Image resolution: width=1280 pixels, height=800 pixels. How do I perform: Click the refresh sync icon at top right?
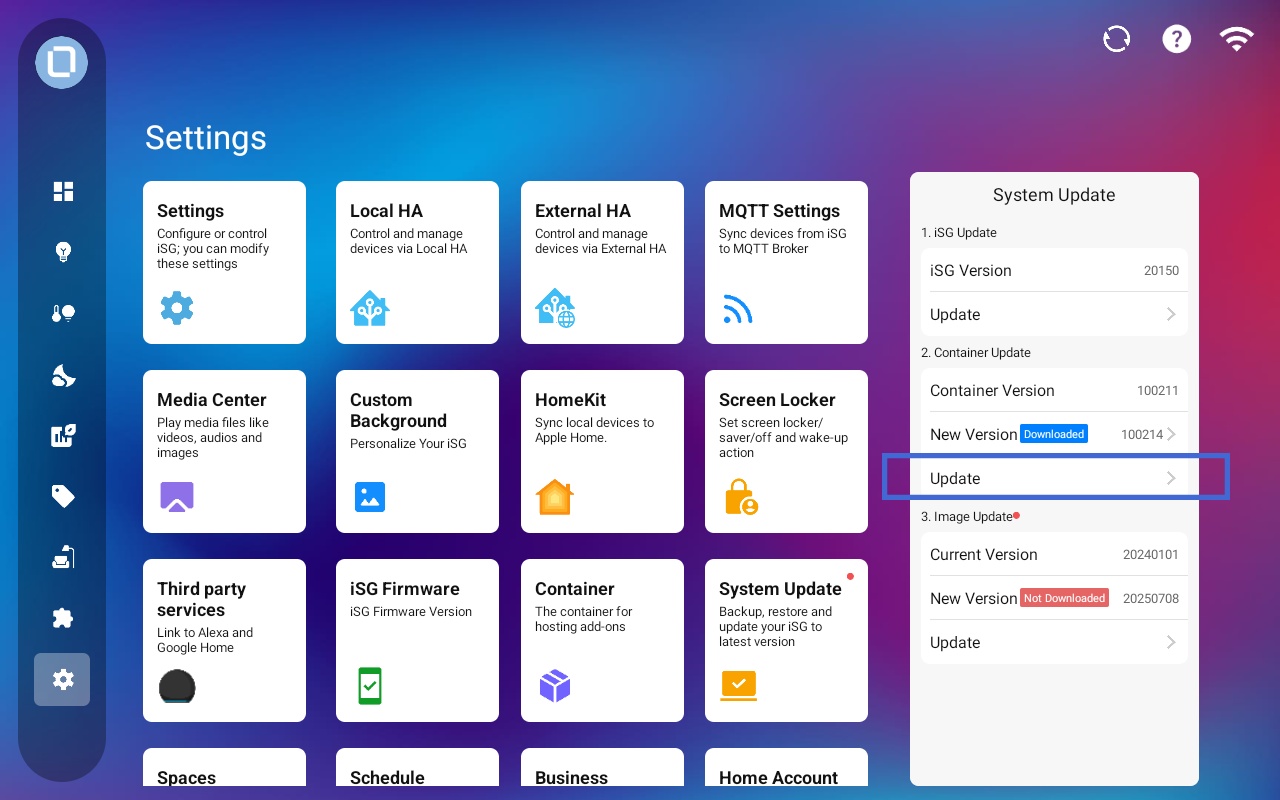pos(1116,39)
